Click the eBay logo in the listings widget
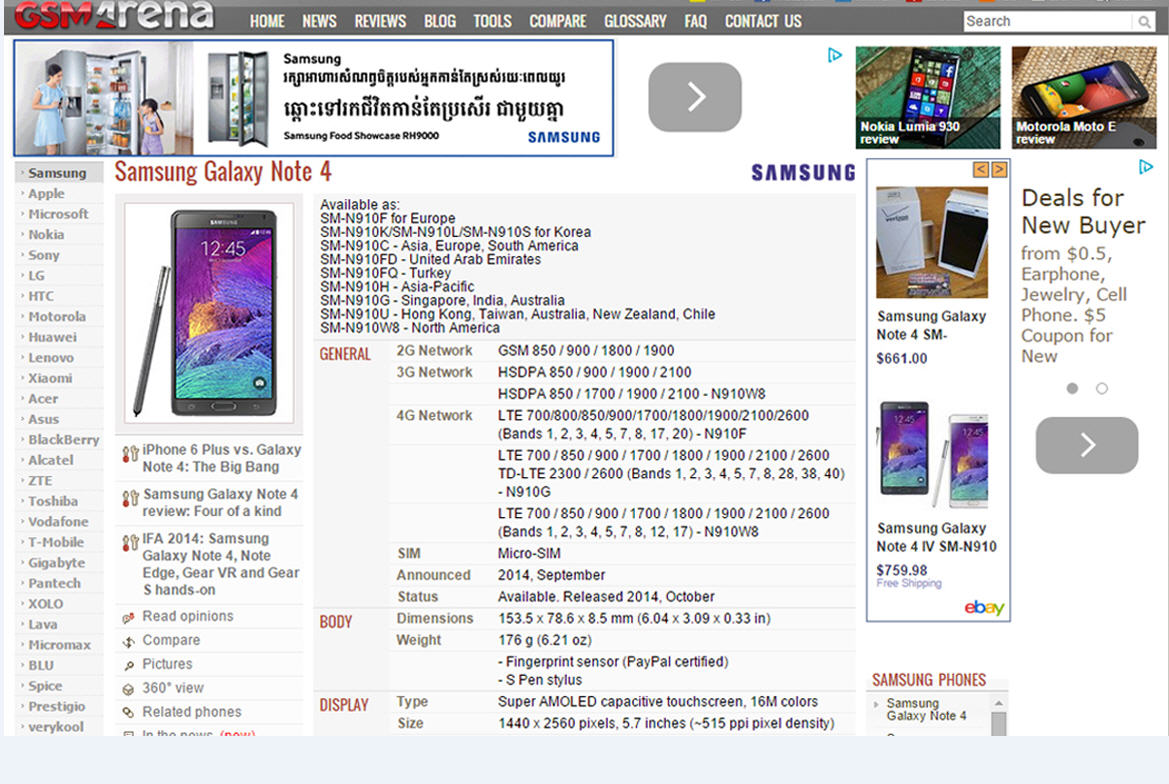This screenshot has width=1169, height=784. pos(984,607)
